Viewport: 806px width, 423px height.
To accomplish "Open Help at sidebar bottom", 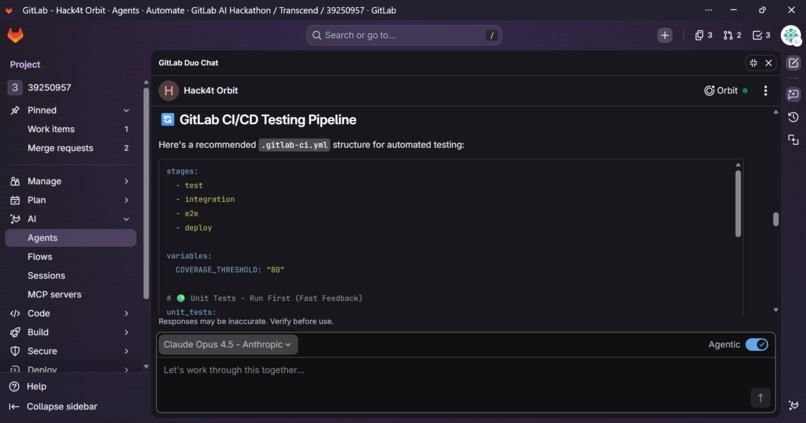I will tap(28, 387).
